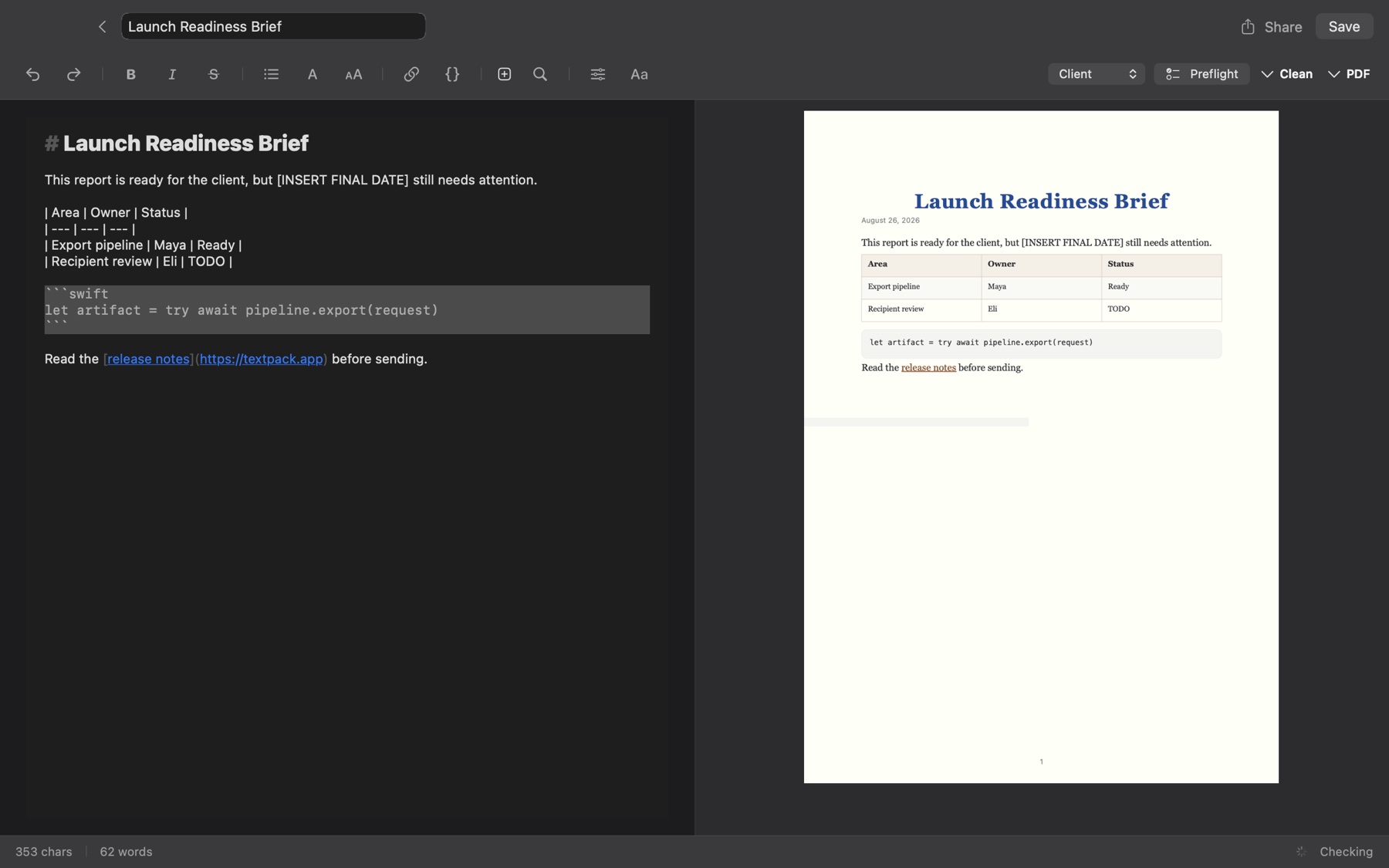
Task: Apply italic formatting
Action: click(172, 74)
